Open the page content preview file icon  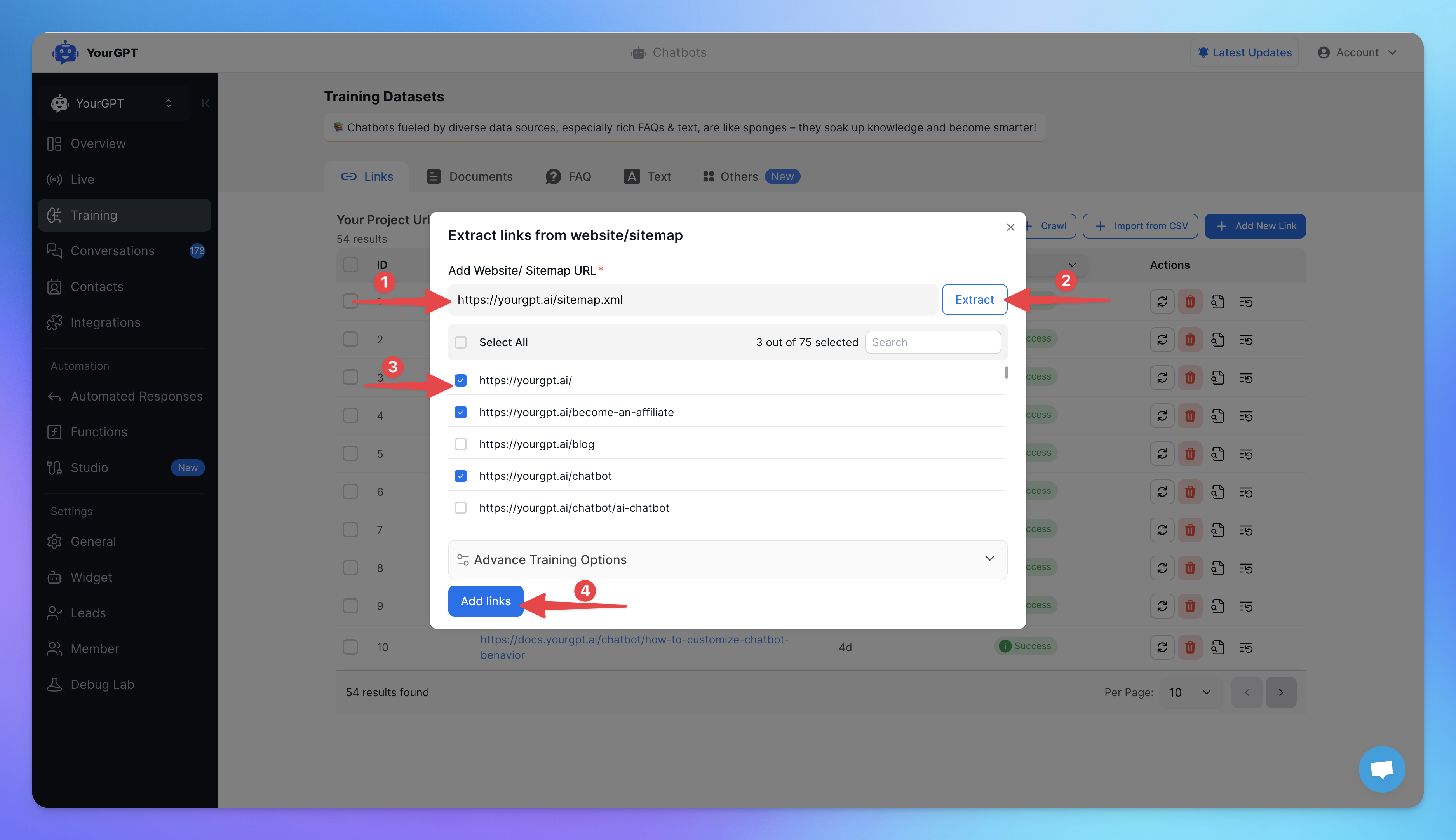click(1218, 301)
